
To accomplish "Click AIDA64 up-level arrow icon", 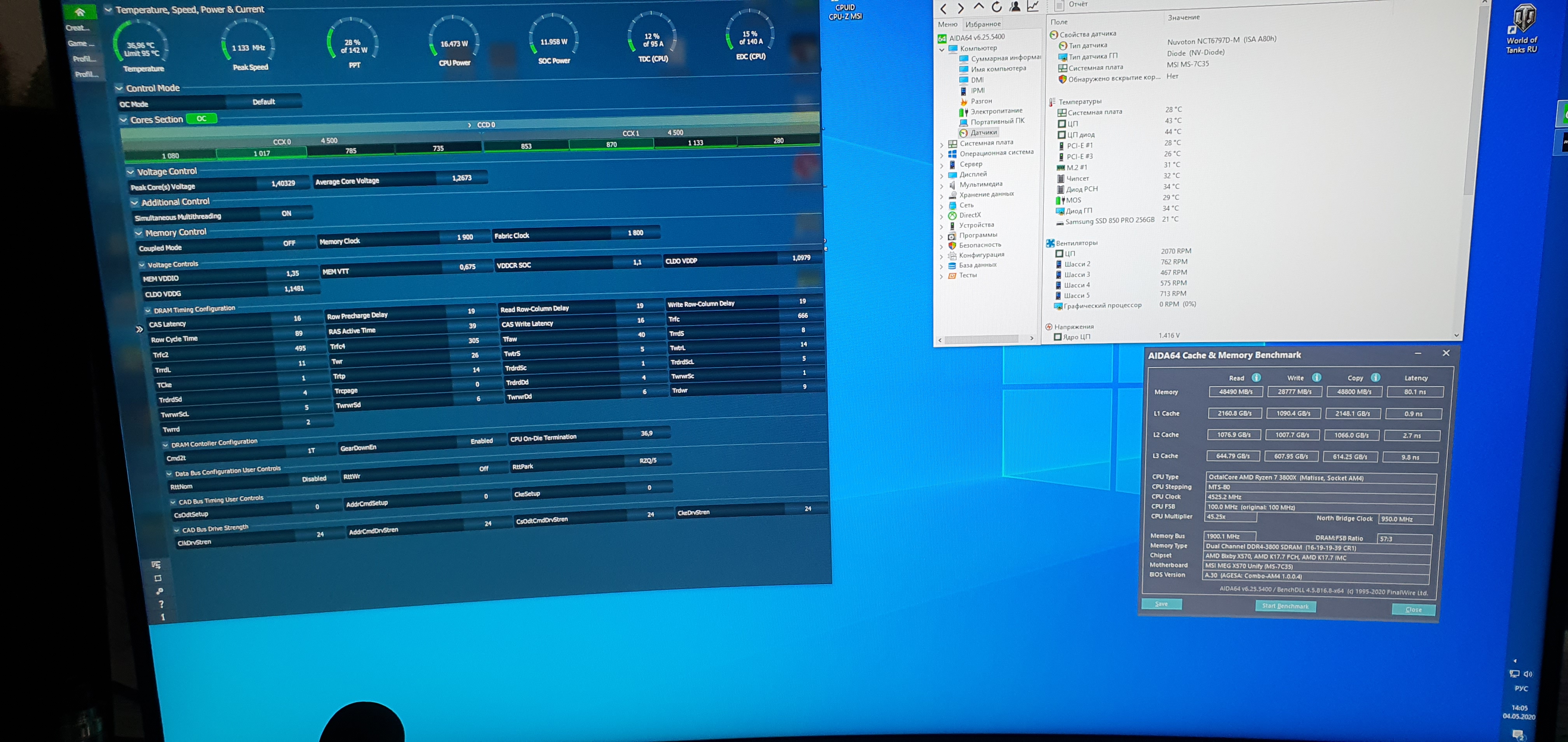I will 979,6.
